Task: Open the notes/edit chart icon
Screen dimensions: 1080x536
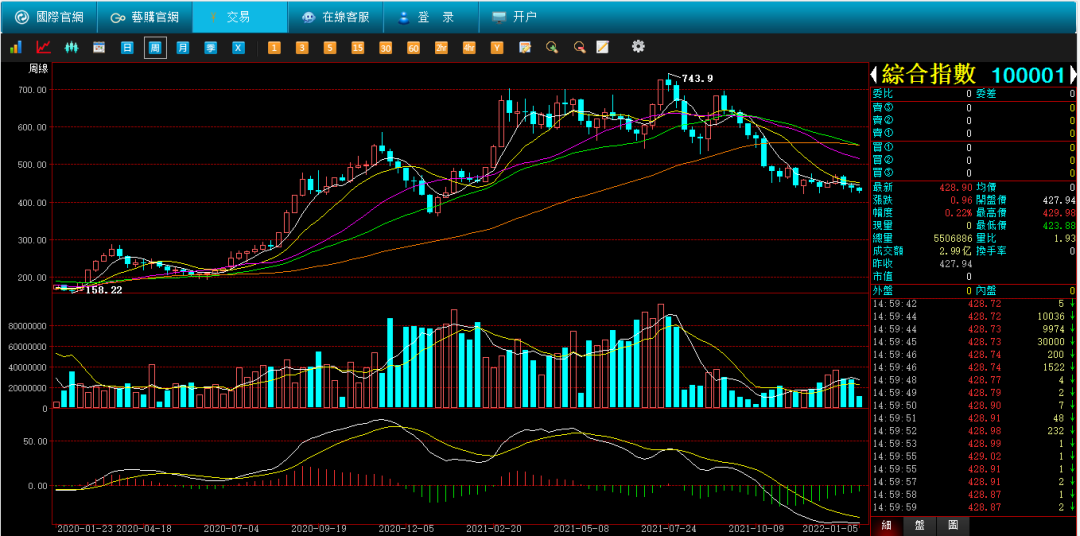Action: point(525,48)
